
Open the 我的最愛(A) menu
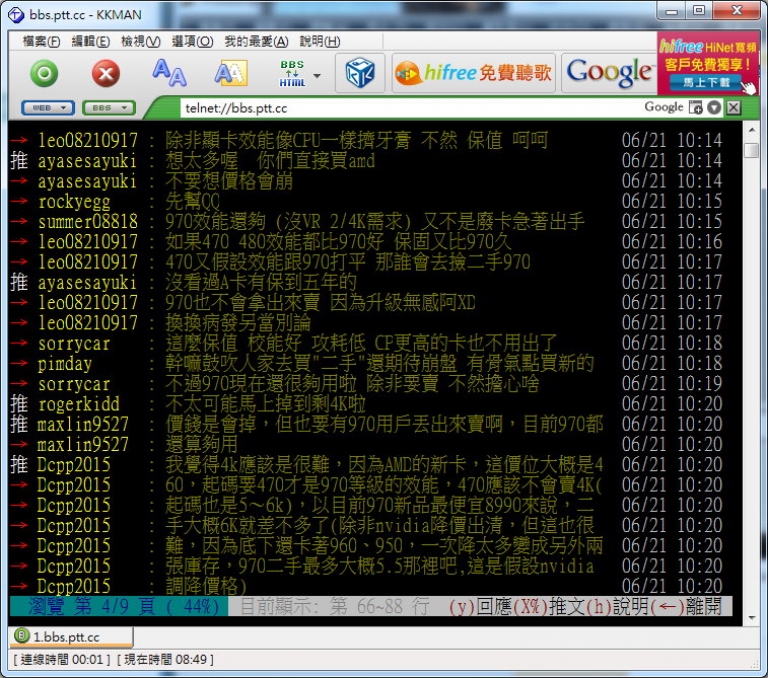pyautogui.click(x=256, y=42)
